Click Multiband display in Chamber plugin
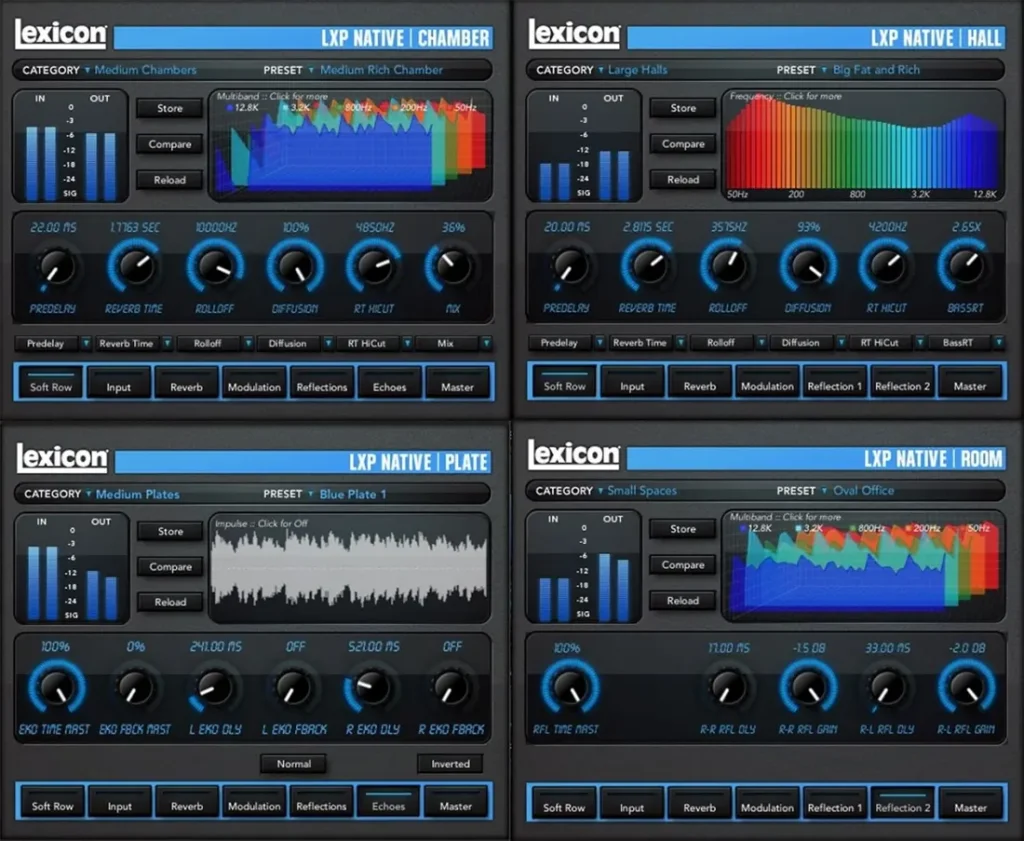The width and height of the screenshot is (1024, 841). pyautogui.click(x=351, y=145)
